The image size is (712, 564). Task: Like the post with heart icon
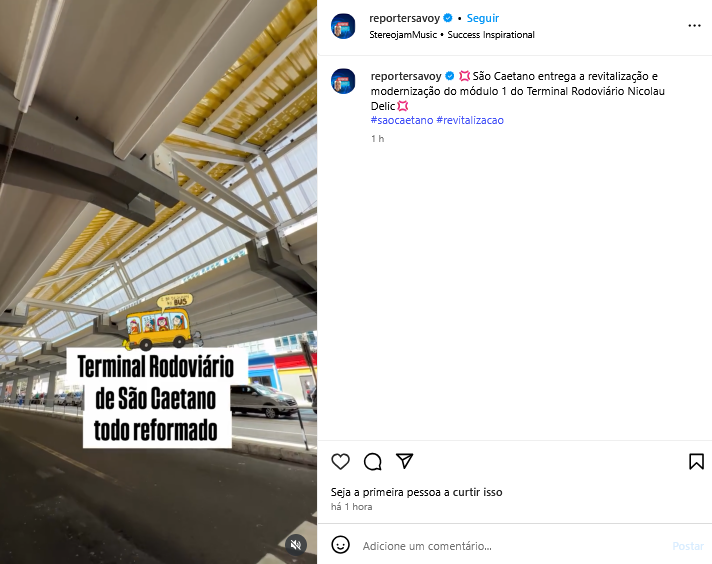click(341, 461)
